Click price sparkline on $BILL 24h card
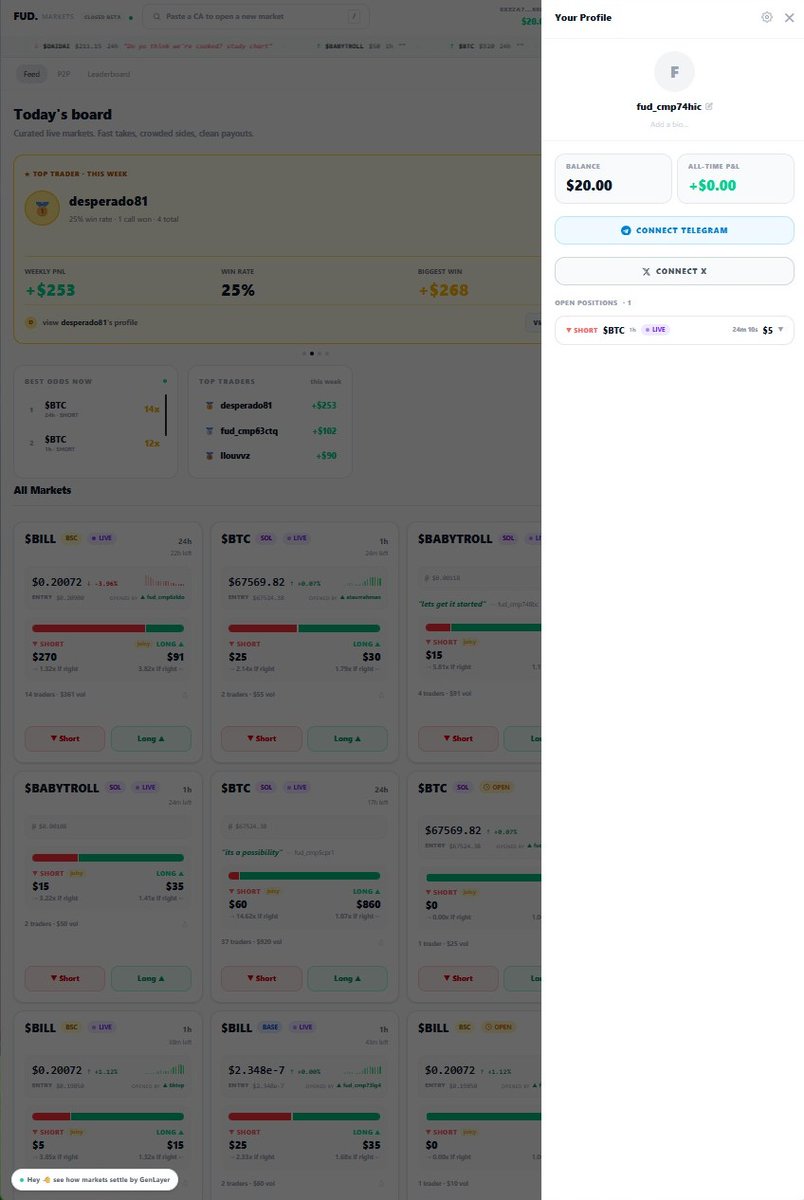This screenshot has height=1200, width=804. tap(164, 581)
